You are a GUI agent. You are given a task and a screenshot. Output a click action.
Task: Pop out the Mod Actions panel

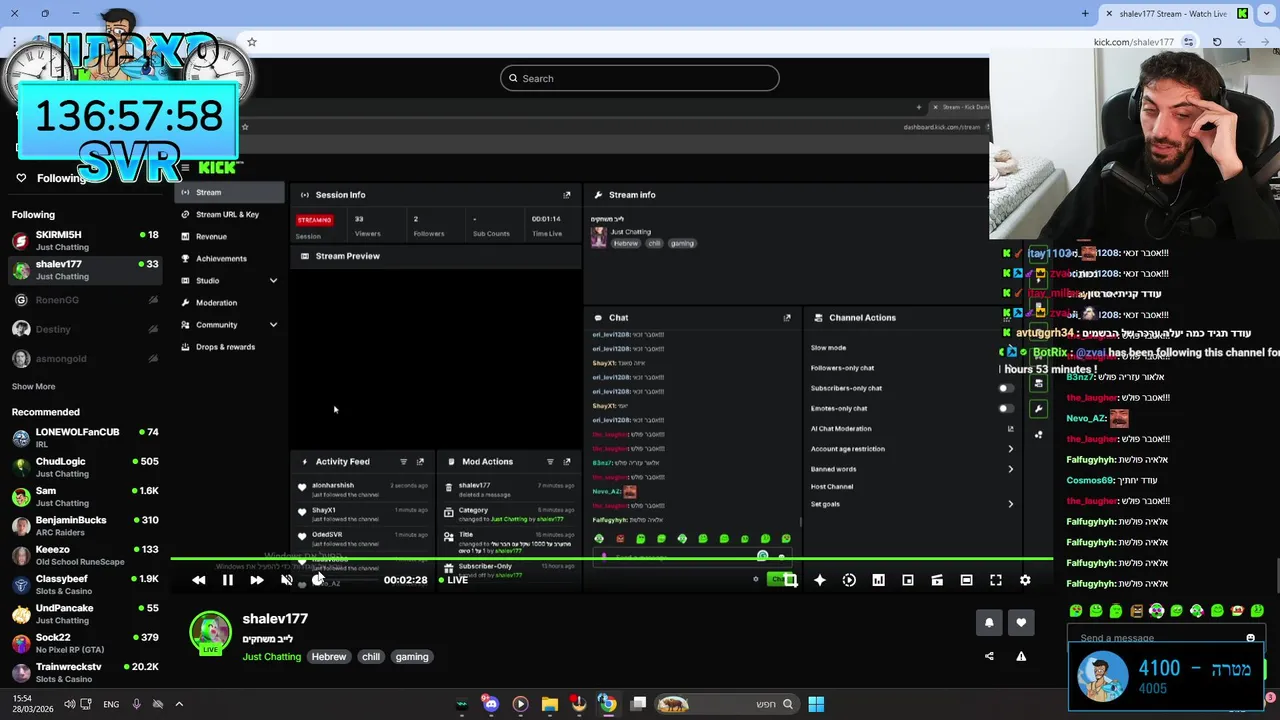[x=567, y=462]
